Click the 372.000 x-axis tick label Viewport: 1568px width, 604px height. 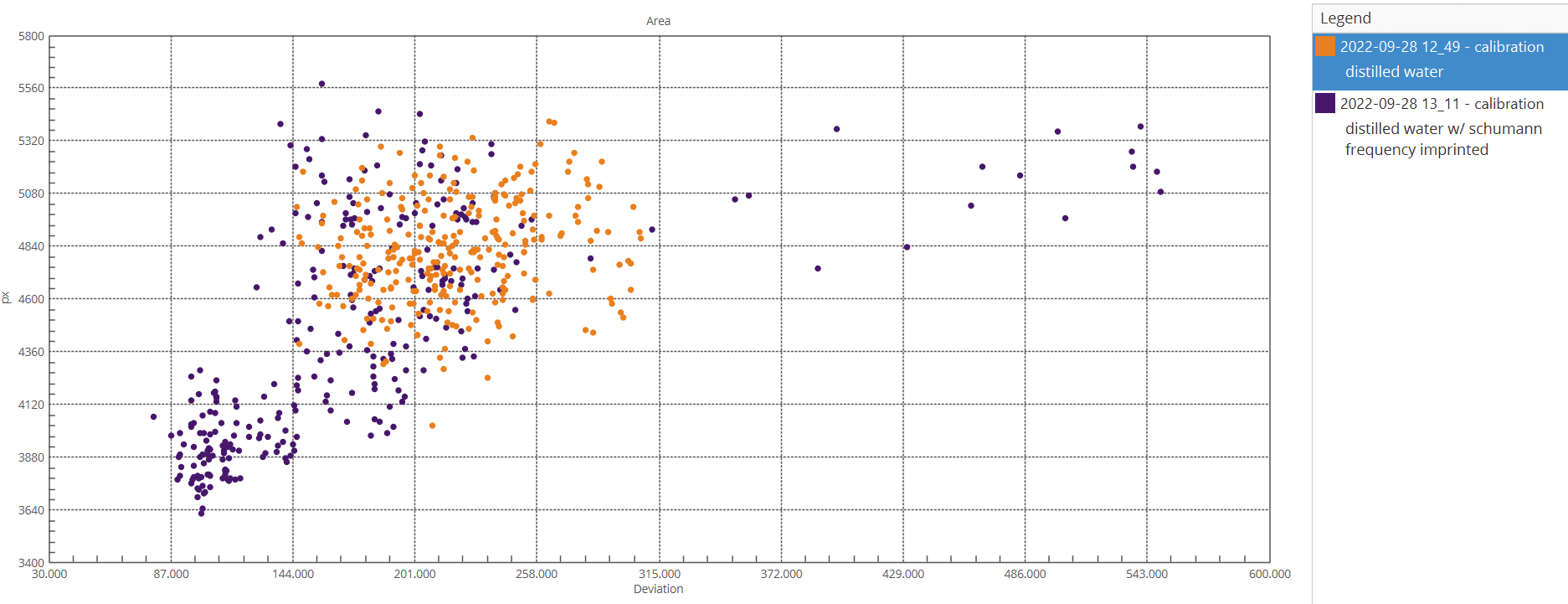point(781,574)
